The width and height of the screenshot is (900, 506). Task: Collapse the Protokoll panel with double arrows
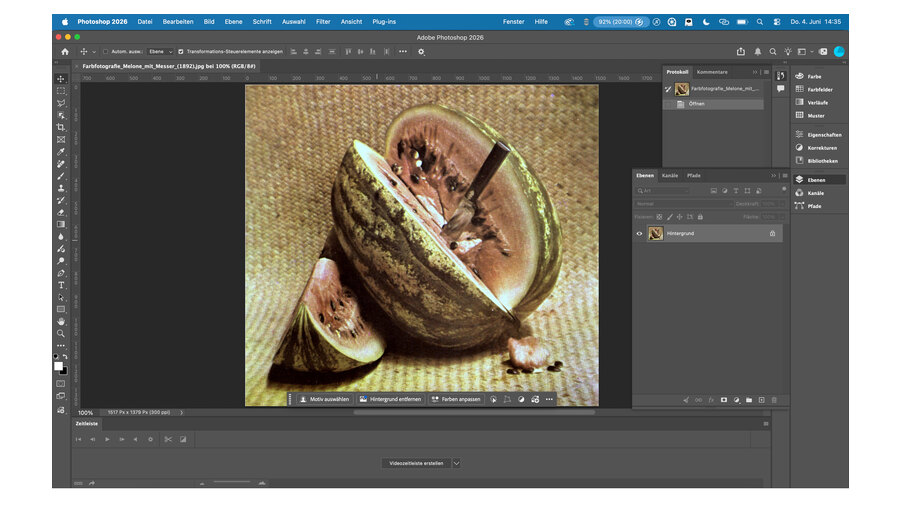(755, 72)
